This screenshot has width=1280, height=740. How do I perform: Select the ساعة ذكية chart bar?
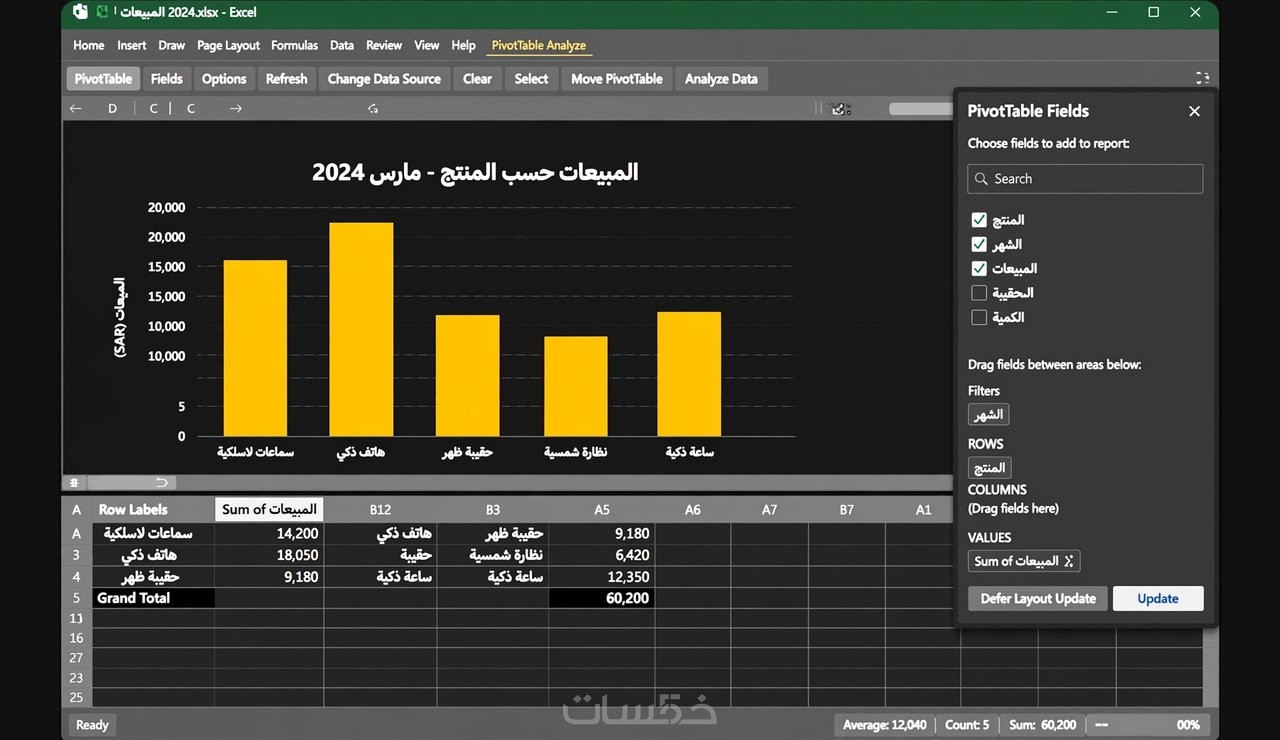point(689,374)
